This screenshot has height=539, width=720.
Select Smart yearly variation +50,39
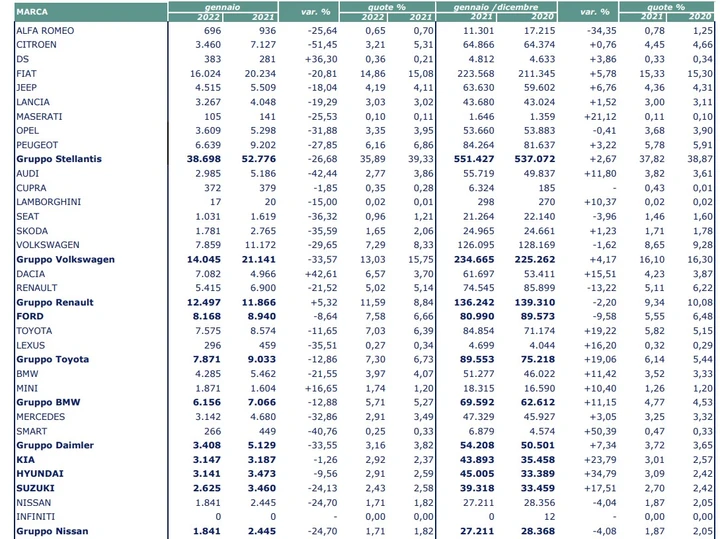point(600,432)
